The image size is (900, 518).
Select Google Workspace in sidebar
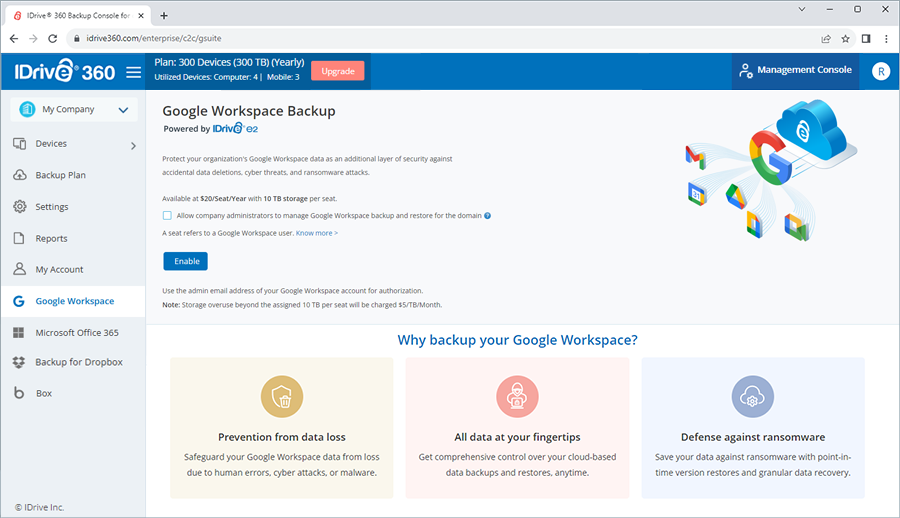click(73, 301)
